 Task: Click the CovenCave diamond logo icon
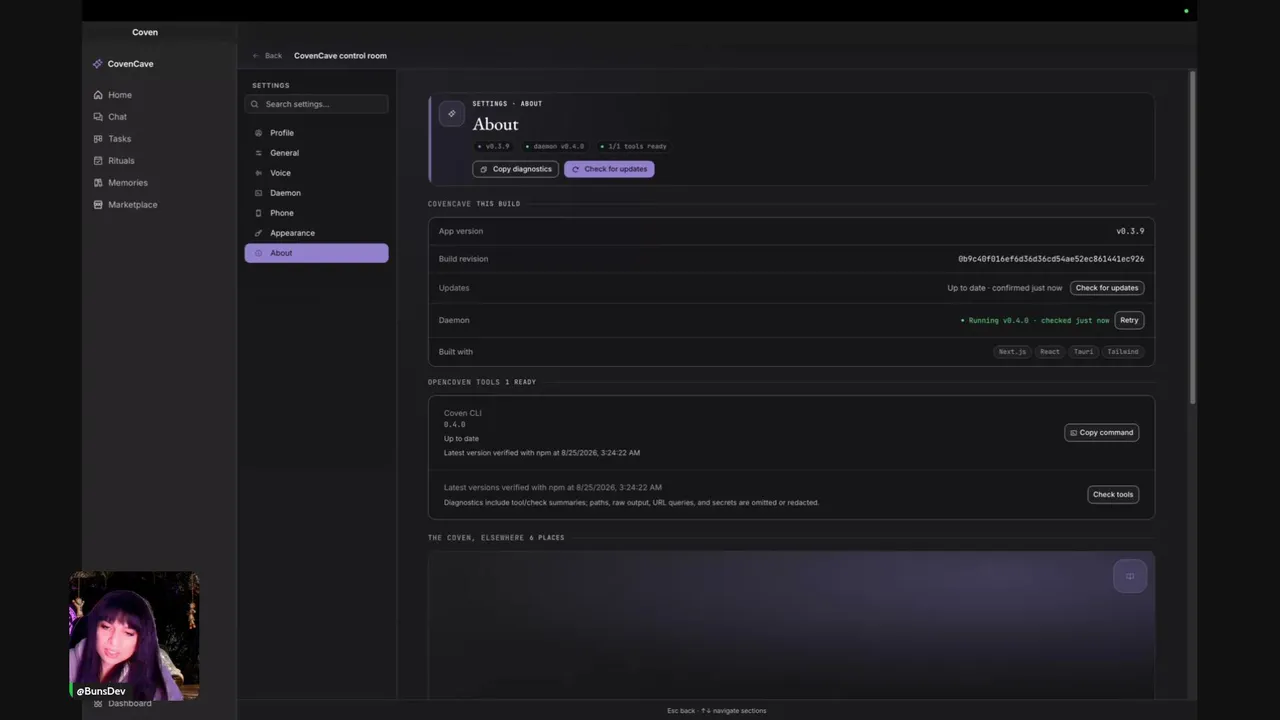tap(97, 64)
